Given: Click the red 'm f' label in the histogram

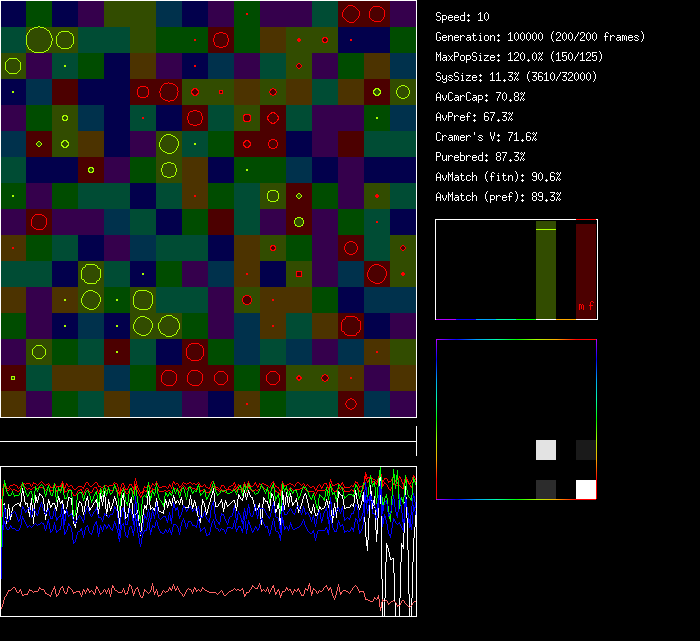Looking at the screenshot, I should pos(585,306).
